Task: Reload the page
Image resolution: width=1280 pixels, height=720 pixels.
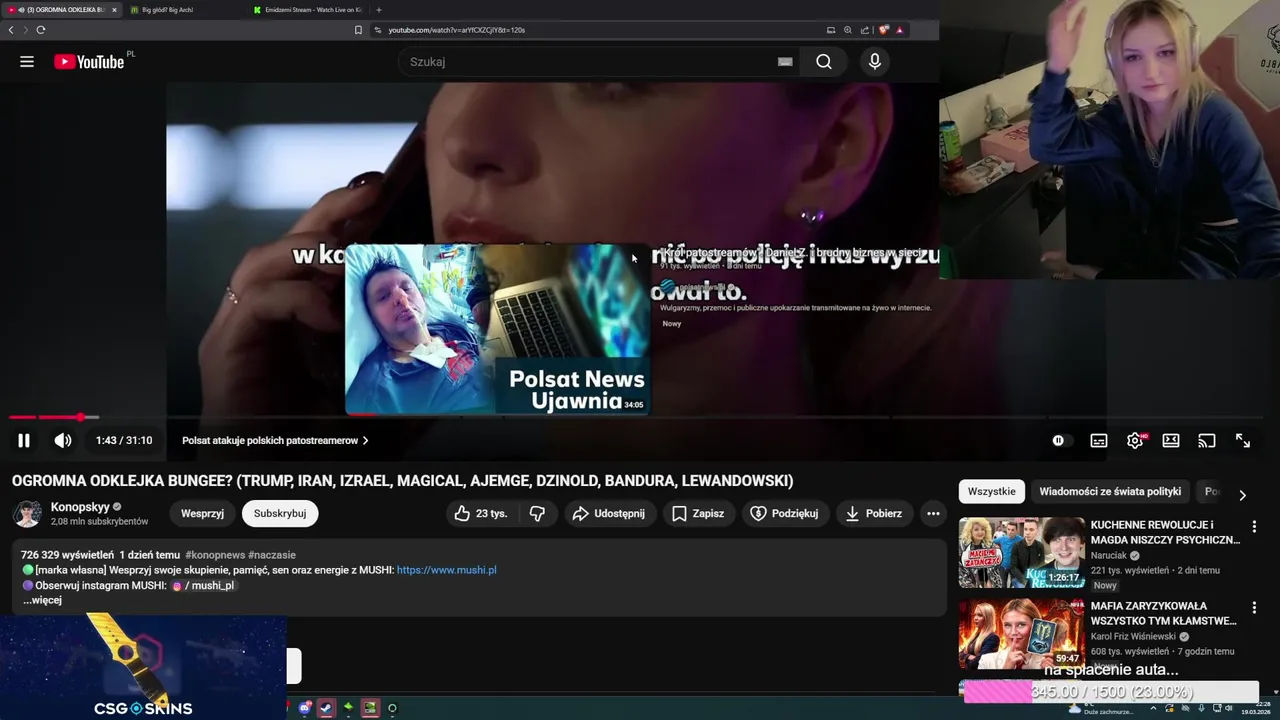Action: click(x=41, y=30)
